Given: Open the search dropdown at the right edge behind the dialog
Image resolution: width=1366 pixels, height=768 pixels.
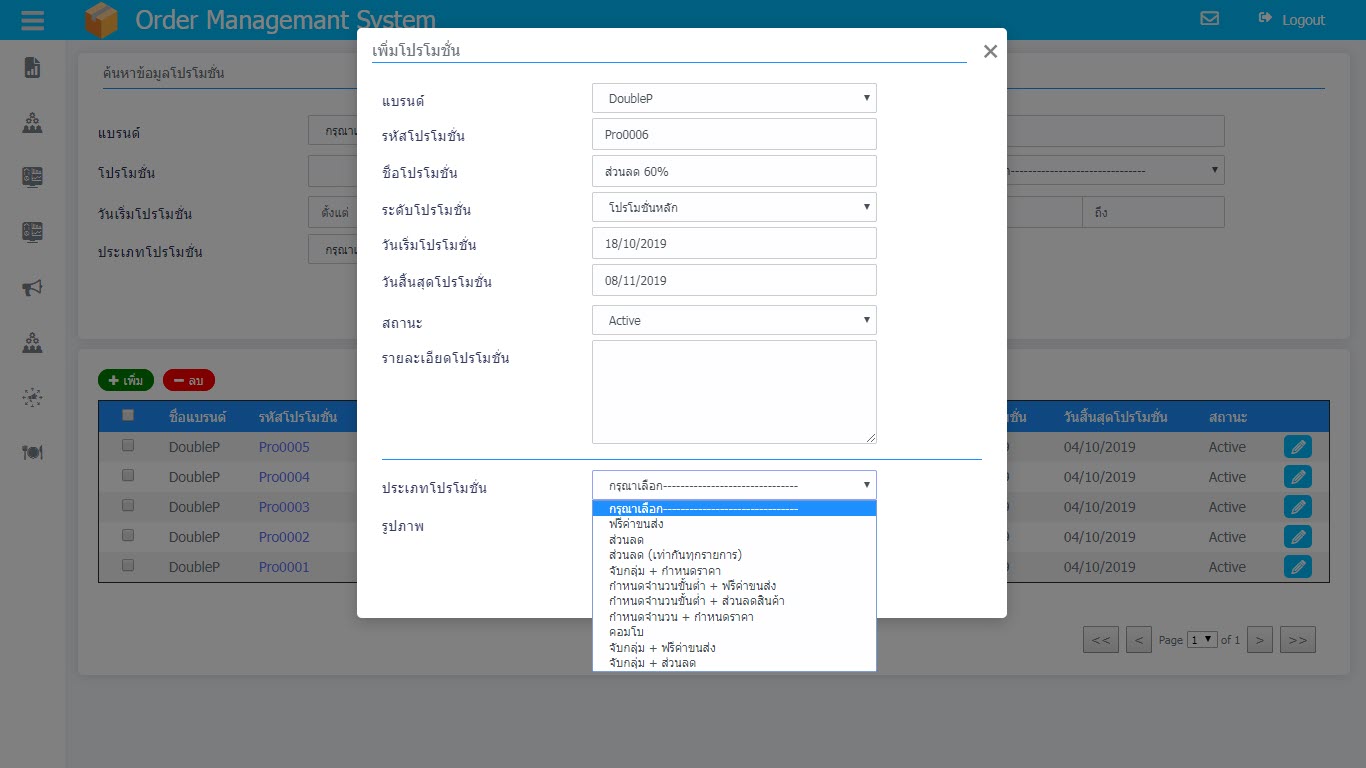Looking at the screenshot, I should point(1115,170).
